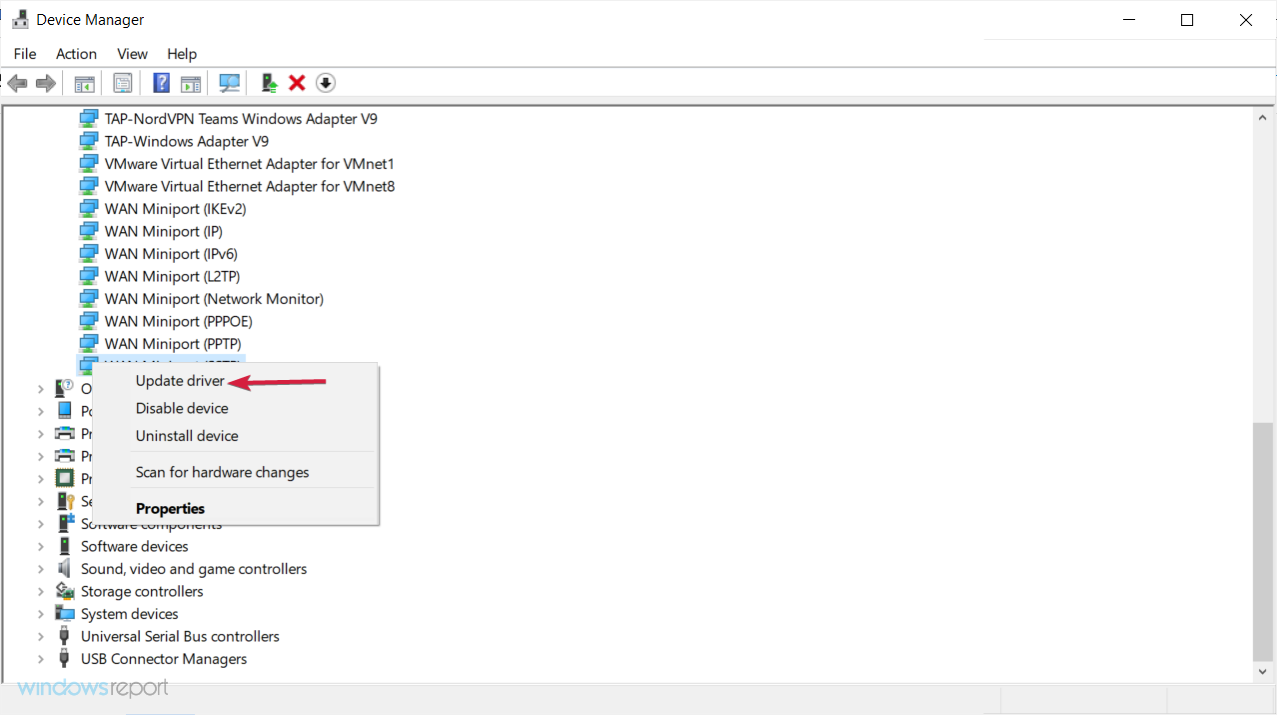Expand Universal Serial Bus controllers
This screenshot has width=1278, height=715.
point(41,636)
